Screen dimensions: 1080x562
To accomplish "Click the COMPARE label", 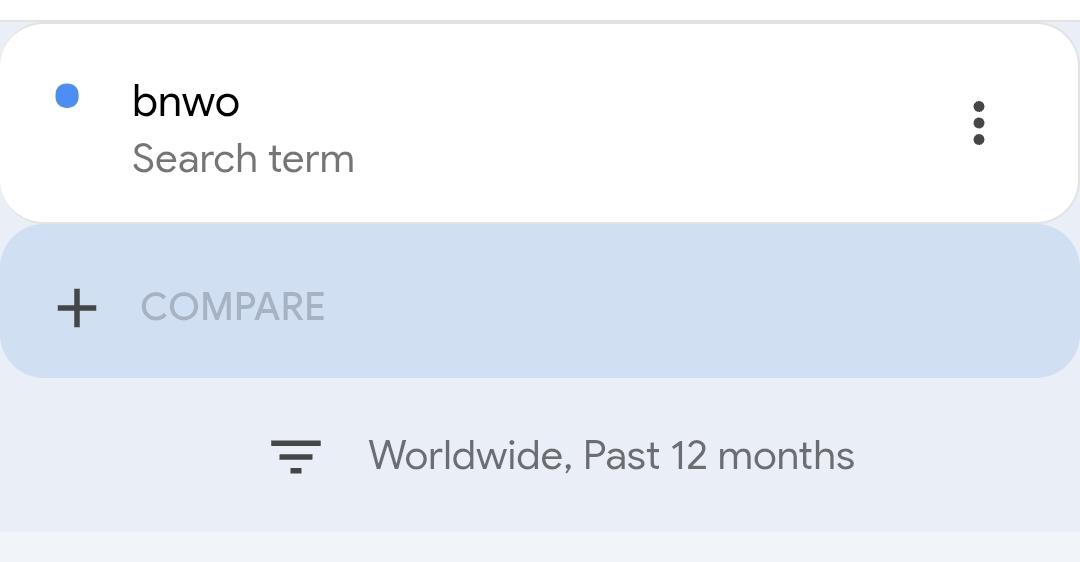I will coord(233,307).
